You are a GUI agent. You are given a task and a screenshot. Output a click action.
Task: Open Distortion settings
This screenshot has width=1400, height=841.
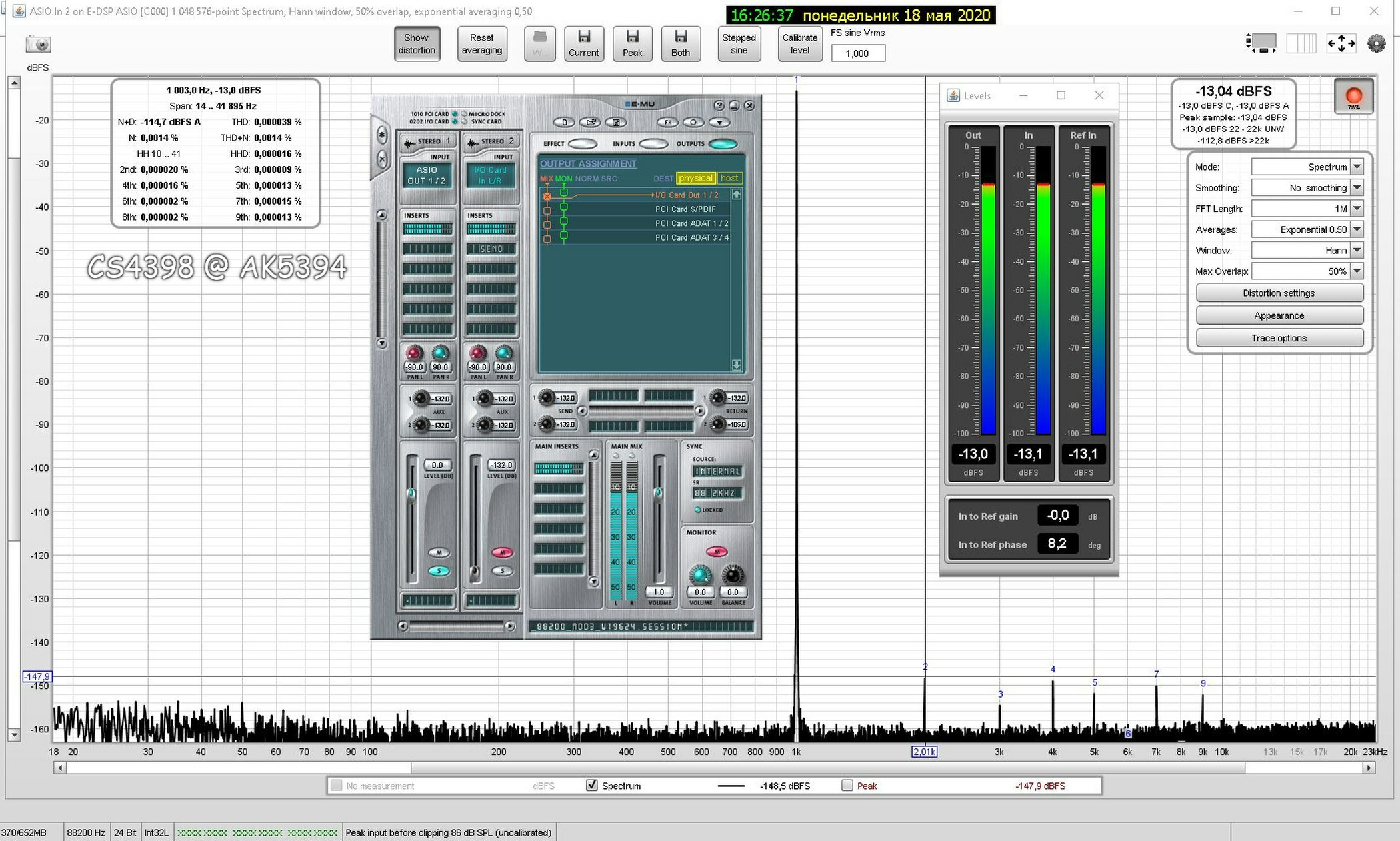pos(1279,293)
